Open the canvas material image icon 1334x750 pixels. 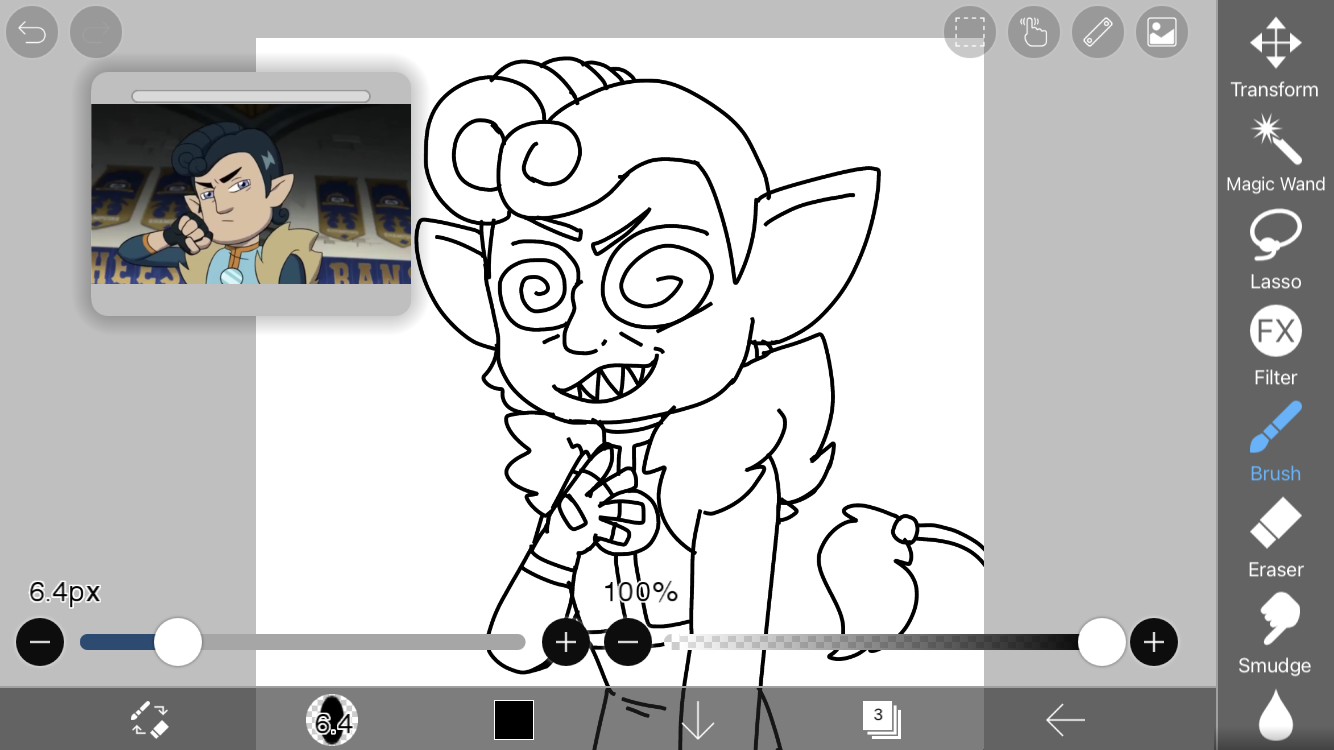1162,33
